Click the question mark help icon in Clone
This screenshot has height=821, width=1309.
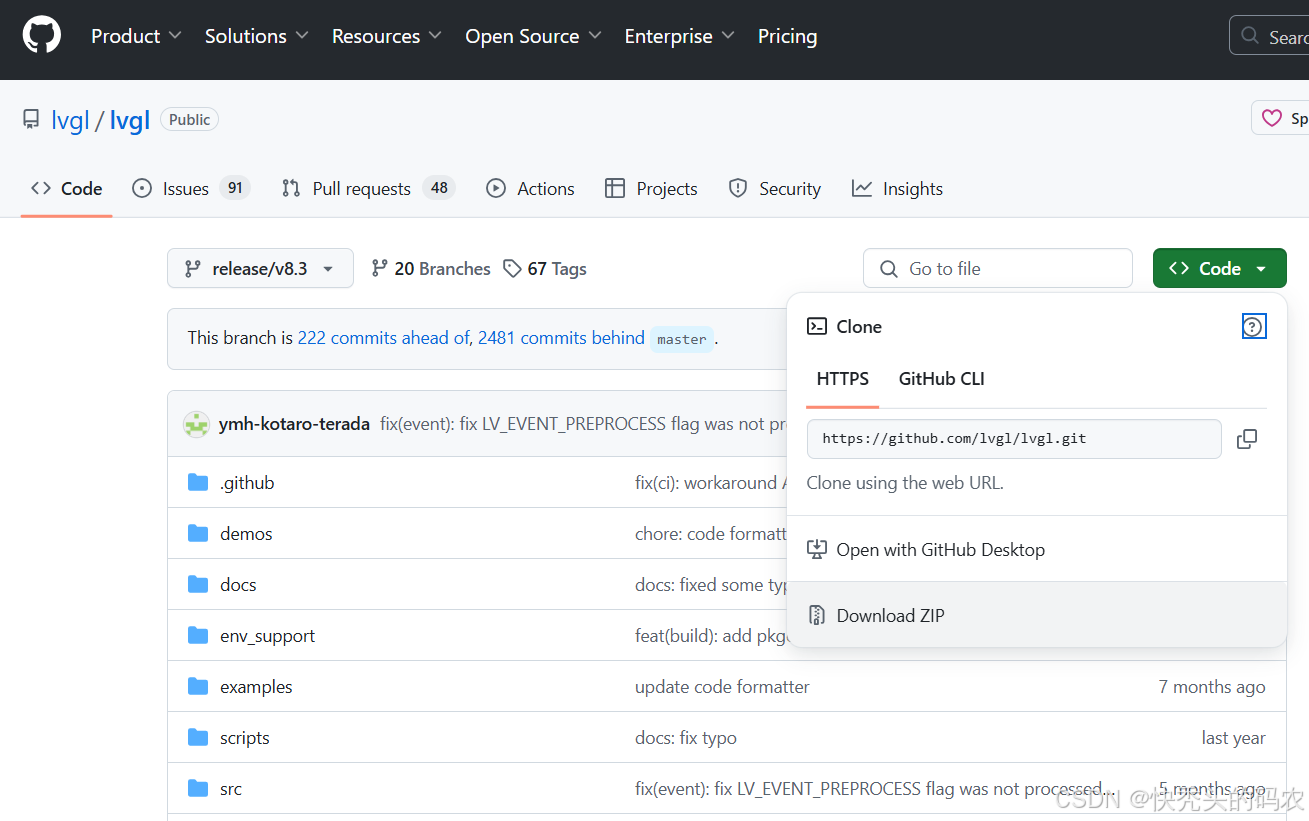(1254, 326)
